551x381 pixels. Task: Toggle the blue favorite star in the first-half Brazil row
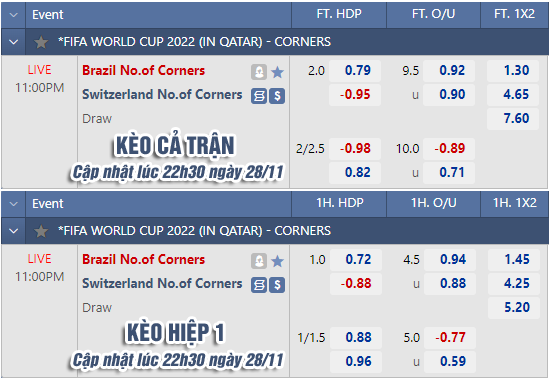[x=278, y=261]
